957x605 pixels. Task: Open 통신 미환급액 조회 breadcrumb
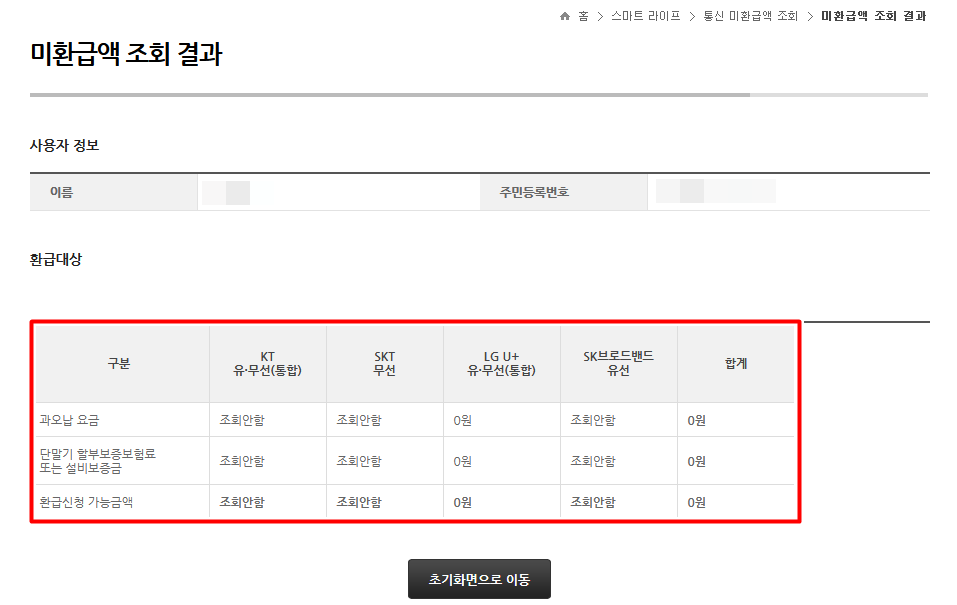751,16
